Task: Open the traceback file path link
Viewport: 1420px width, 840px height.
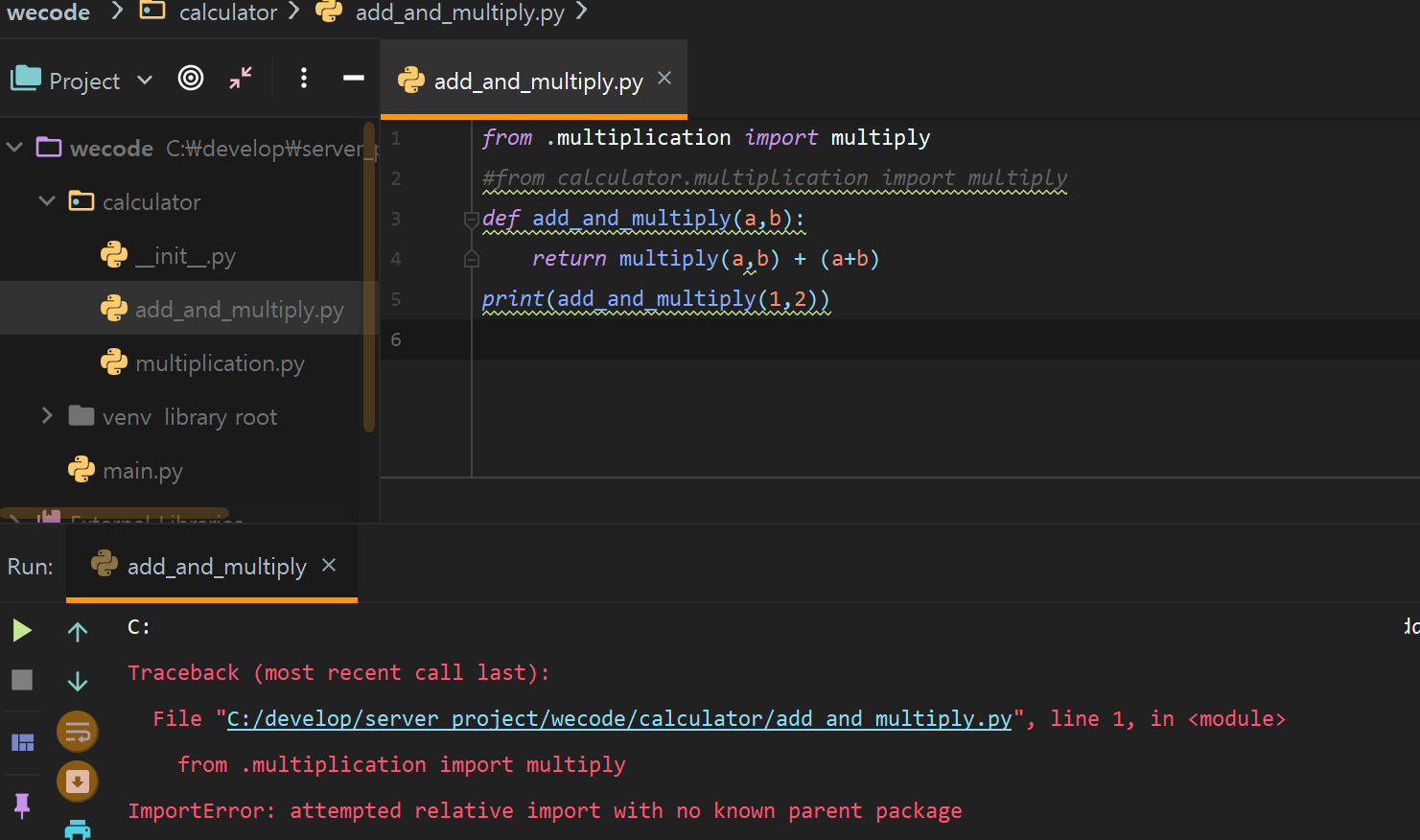Action: pyautogui.click(x=619, y=718)
